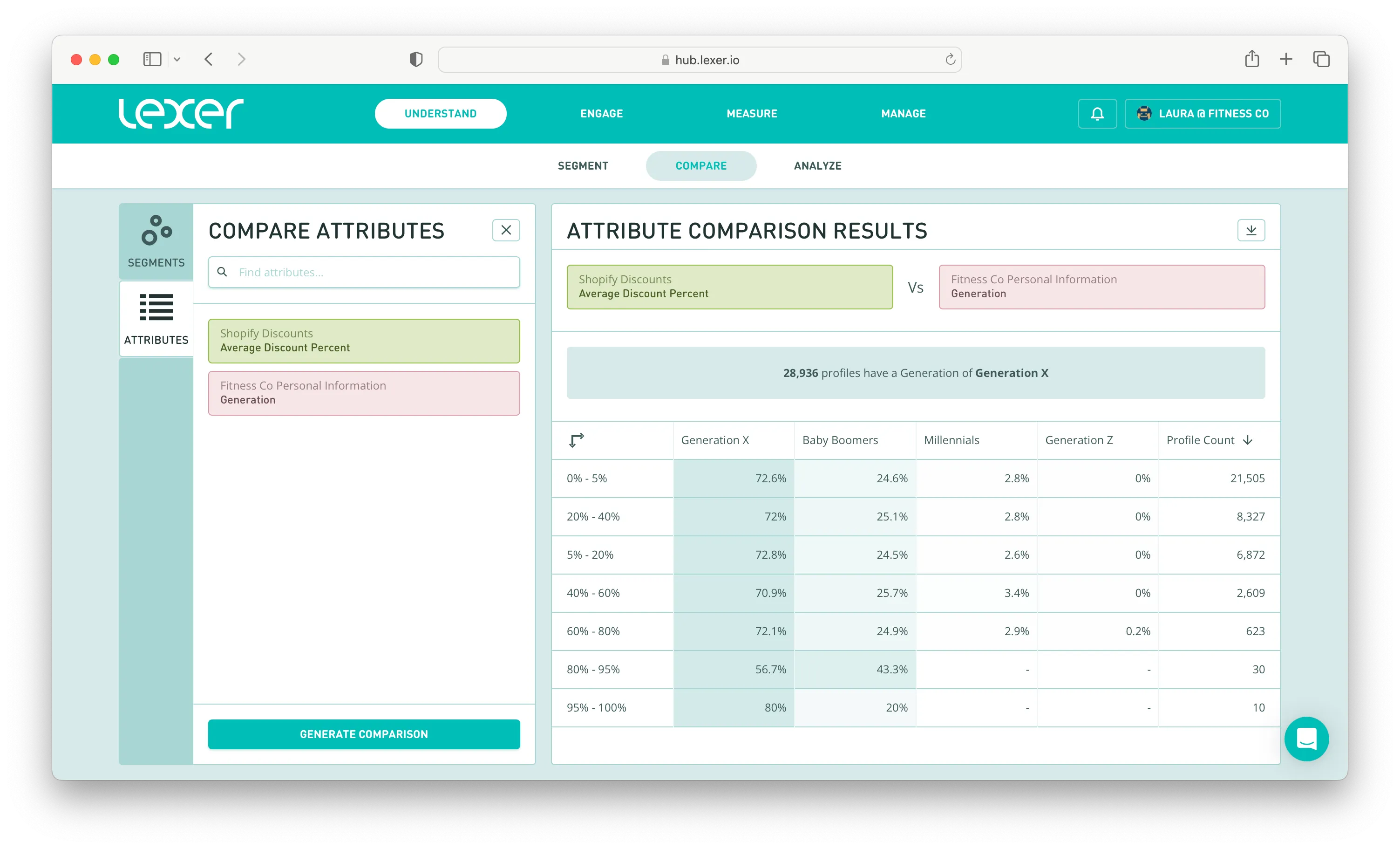The width and height of the screenshot is (1400, 849).
Task: Open the chat support bubble
Action: (1306, 739)
